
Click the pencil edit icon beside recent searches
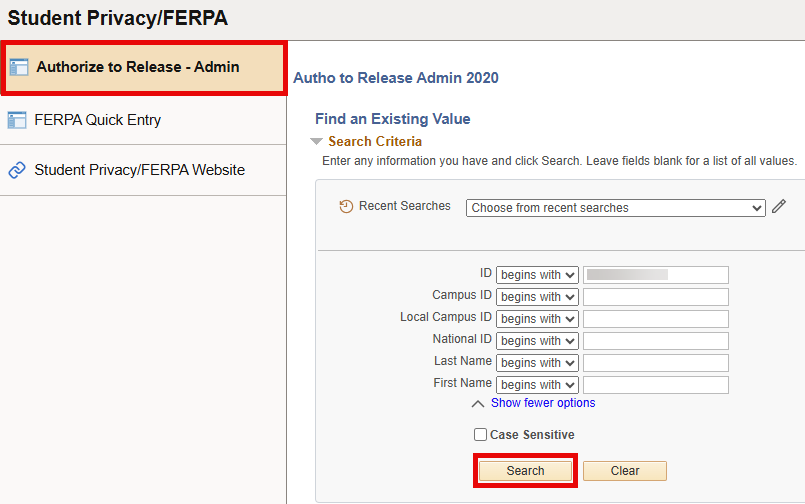[x=780, y=207]
